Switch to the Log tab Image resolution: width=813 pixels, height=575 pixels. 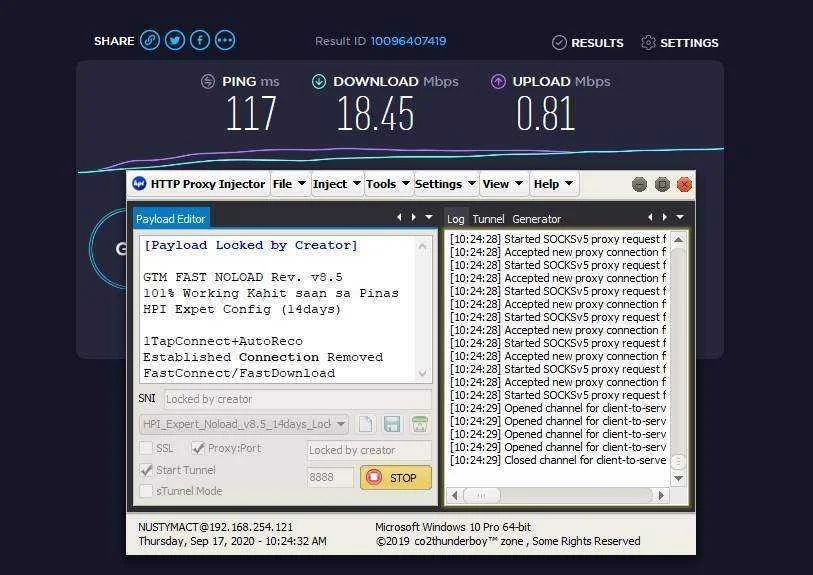(456, 219)
